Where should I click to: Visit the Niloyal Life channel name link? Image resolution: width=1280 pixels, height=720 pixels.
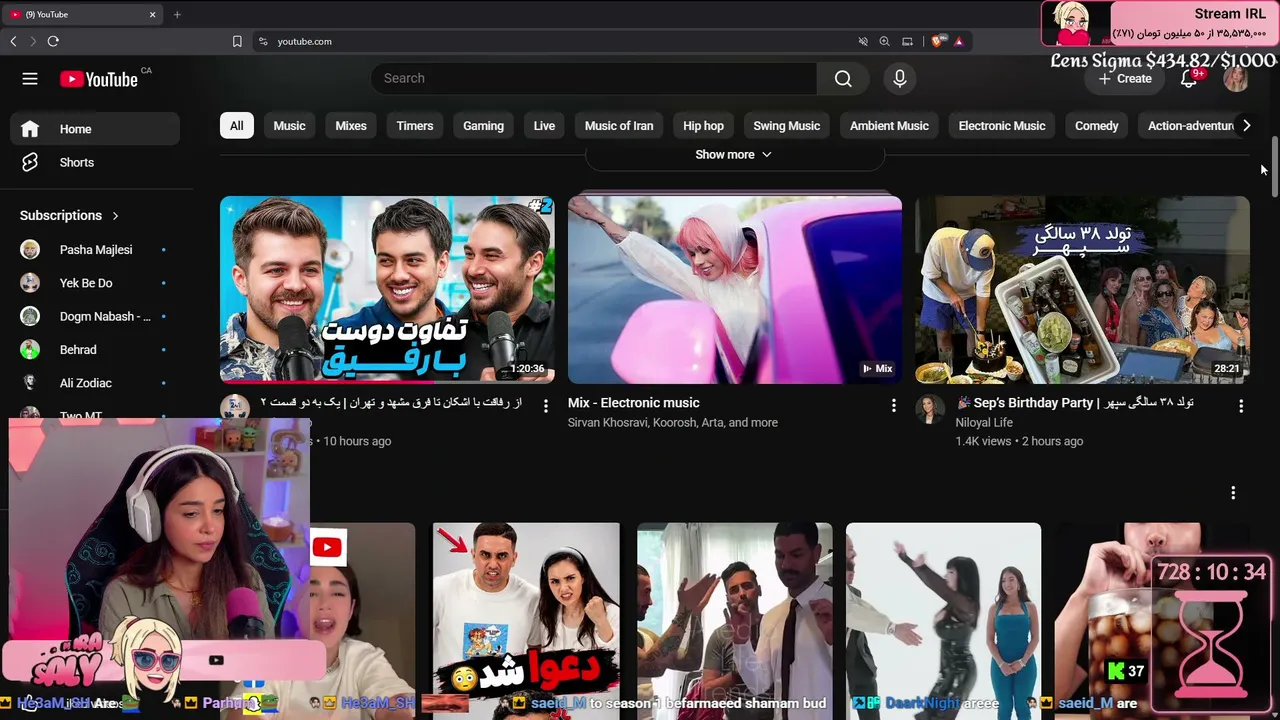[984, 423]
